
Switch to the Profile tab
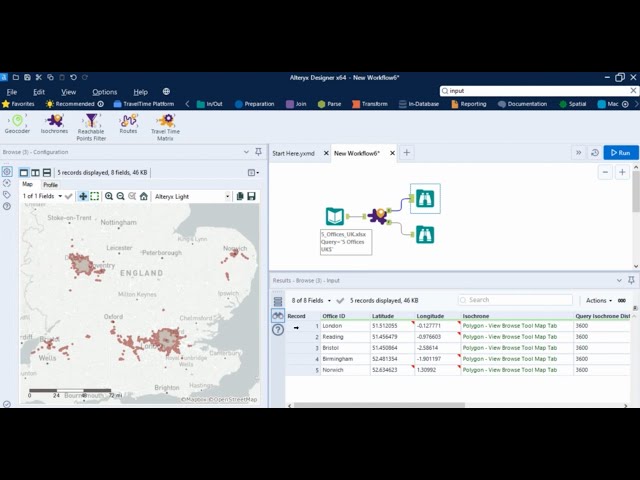51,184
